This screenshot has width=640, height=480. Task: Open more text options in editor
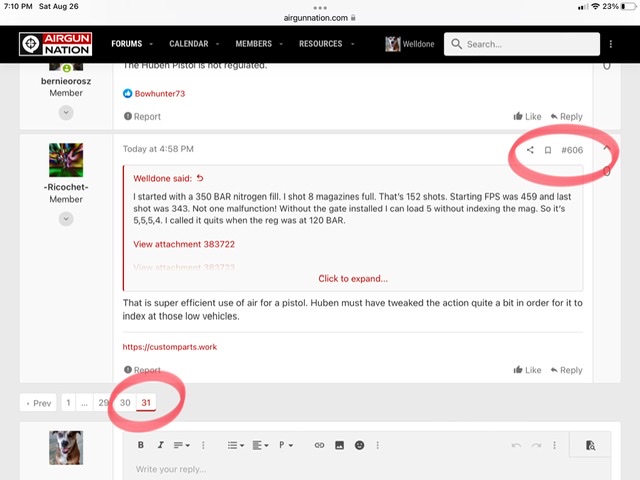coord(203,445)
